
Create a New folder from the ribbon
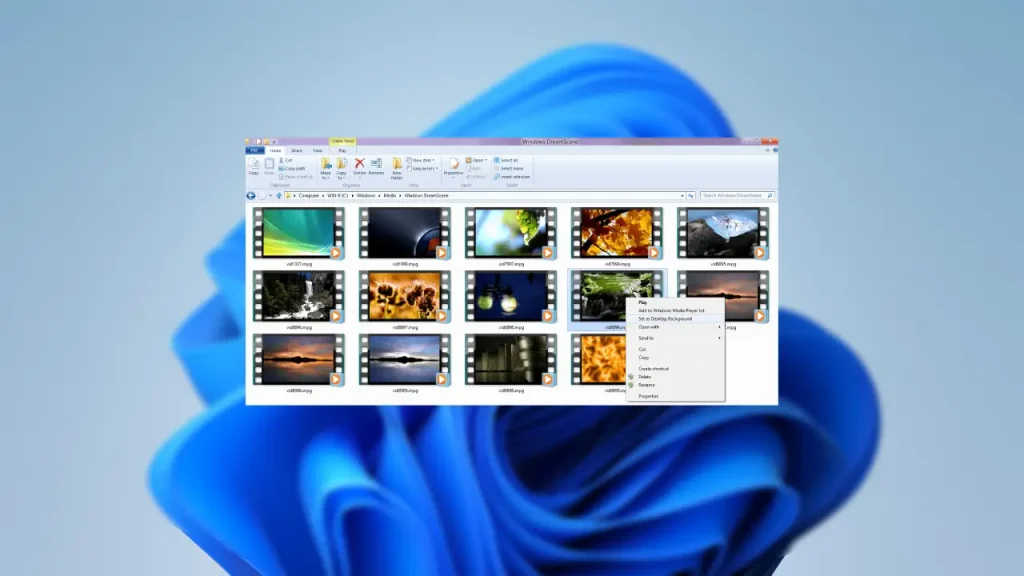coord(396,168)
